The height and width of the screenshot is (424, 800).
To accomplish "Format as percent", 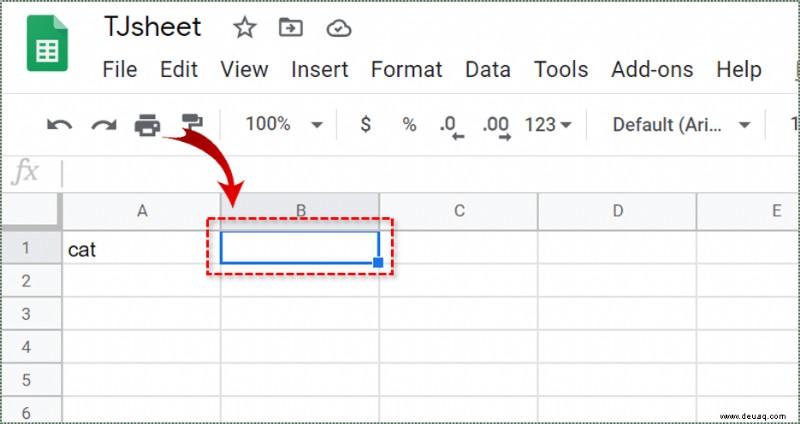I will tap(409, 124).
